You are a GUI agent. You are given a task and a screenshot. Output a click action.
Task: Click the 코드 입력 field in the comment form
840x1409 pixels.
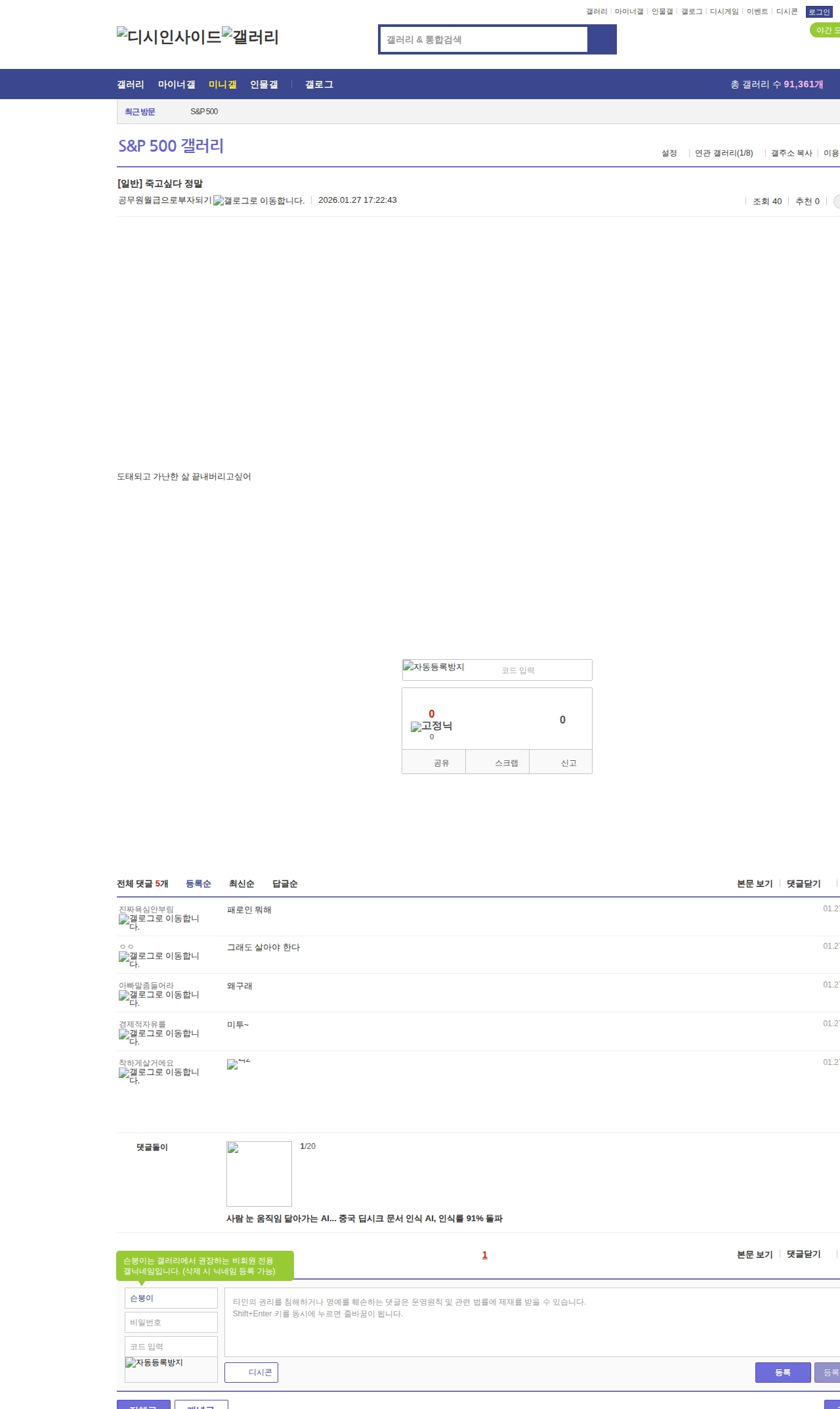(x=171, y=1347)
